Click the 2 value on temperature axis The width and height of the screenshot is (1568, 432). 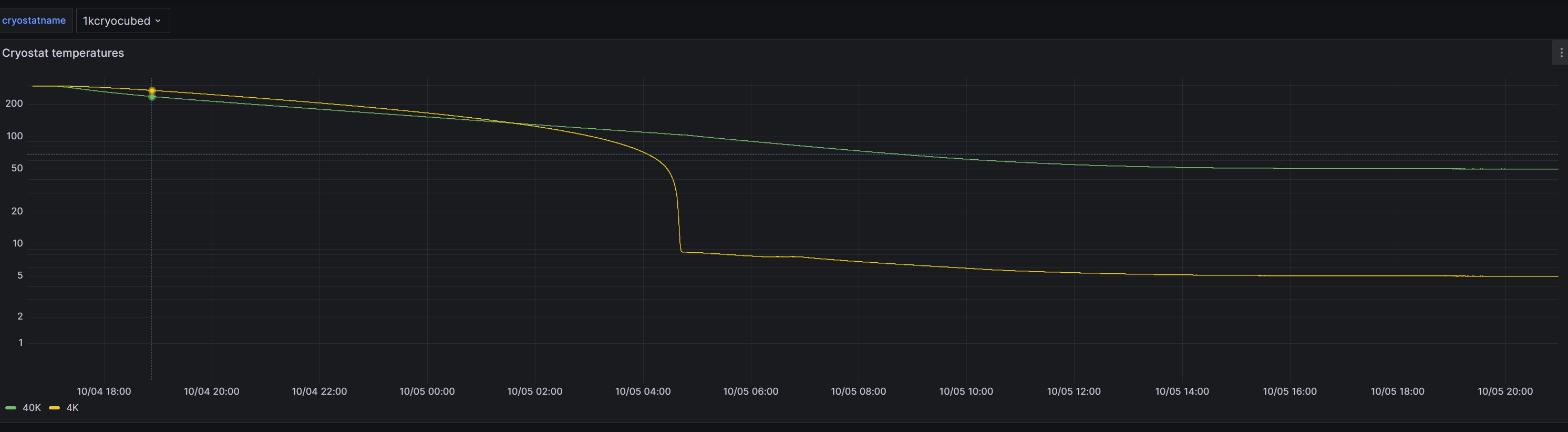coord(20,316)
